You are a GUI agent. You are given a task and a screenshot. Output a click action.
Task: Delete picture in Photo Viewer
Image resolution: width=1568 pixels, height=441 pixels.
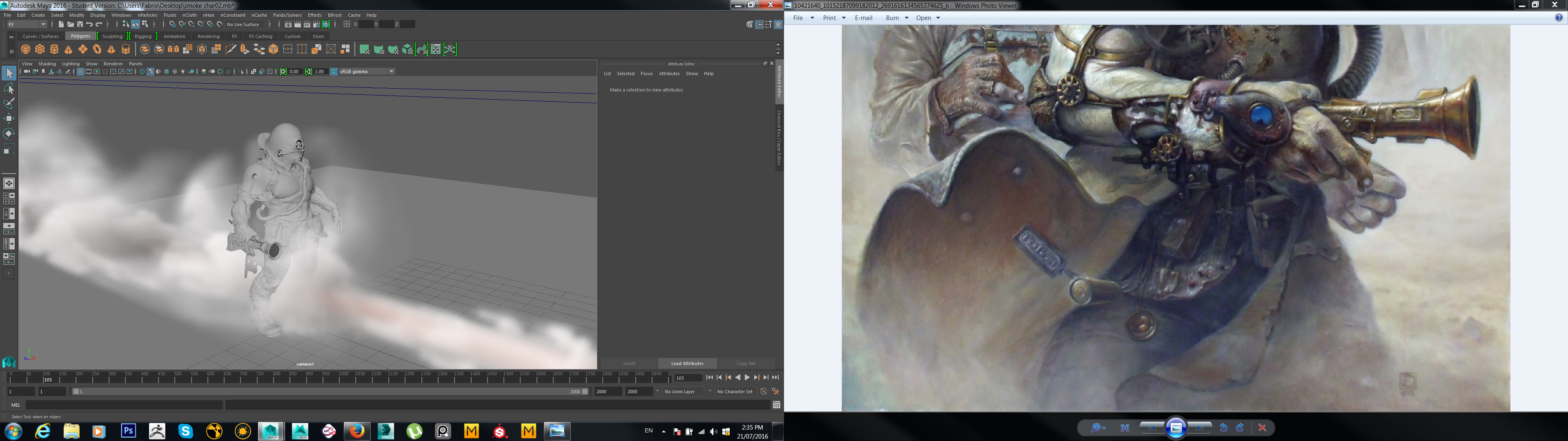point(1263,428)
